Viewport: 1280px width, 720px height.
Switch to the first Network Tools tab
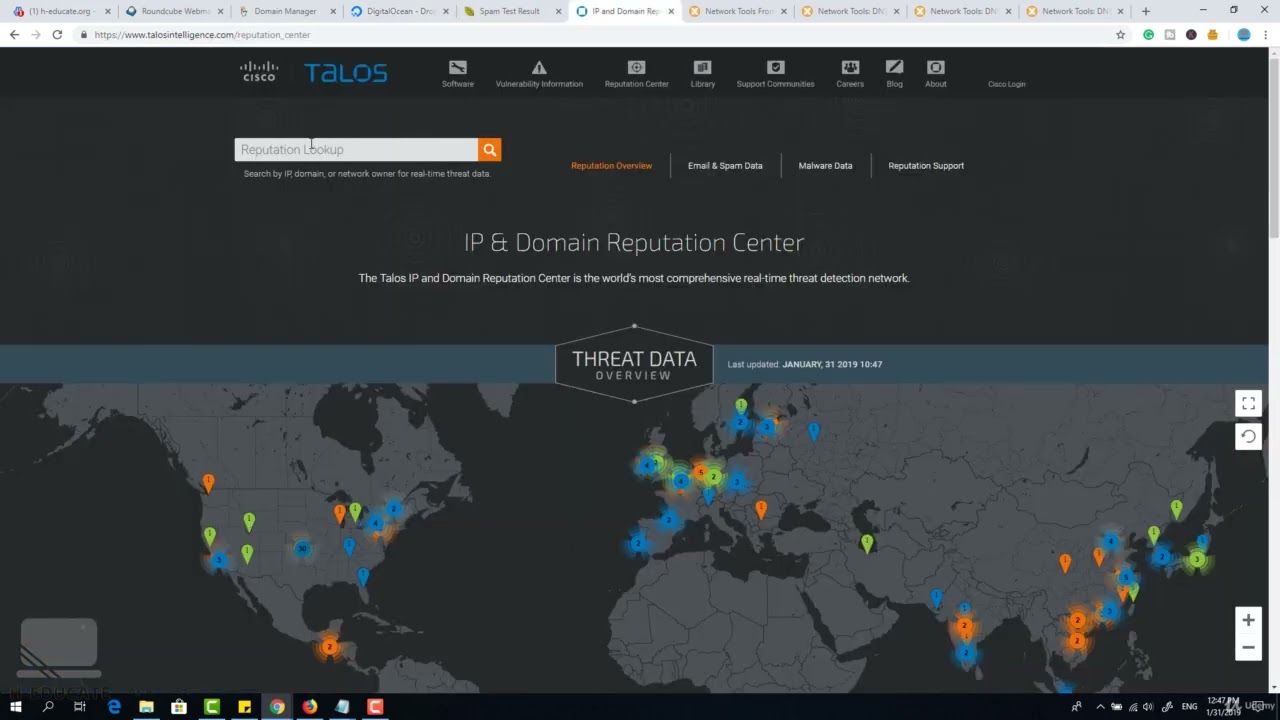click(x=737, y=11)
